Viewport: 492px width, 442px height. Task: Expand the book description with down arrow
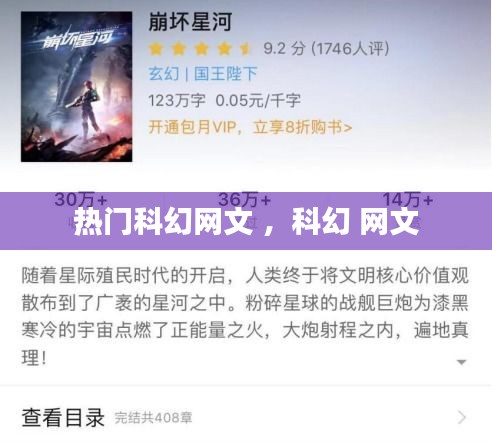point(461,362)
